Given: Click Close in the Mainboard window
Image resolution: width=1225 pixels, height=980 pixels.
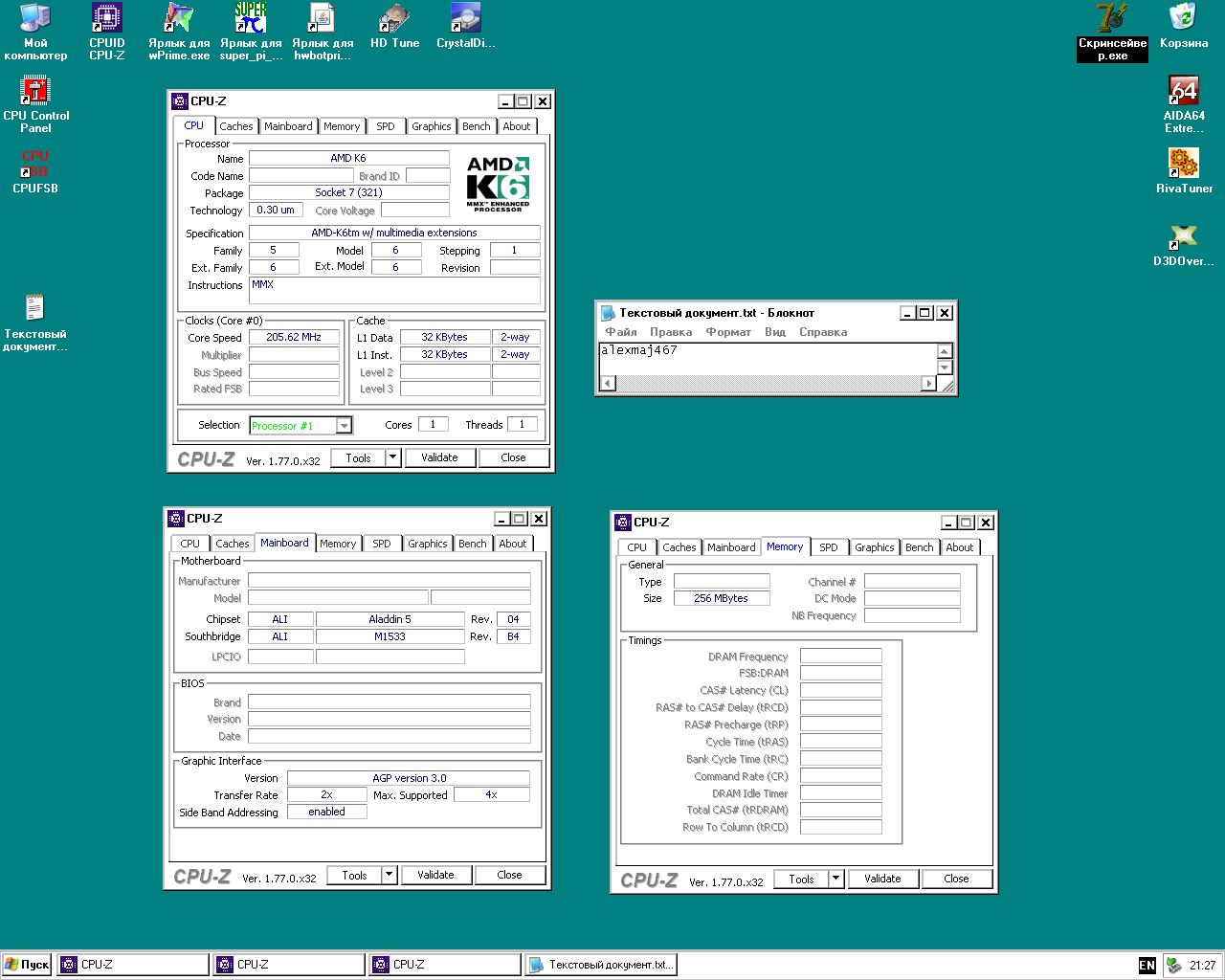Looking at the screenshot, I should [x=509, y=875].
